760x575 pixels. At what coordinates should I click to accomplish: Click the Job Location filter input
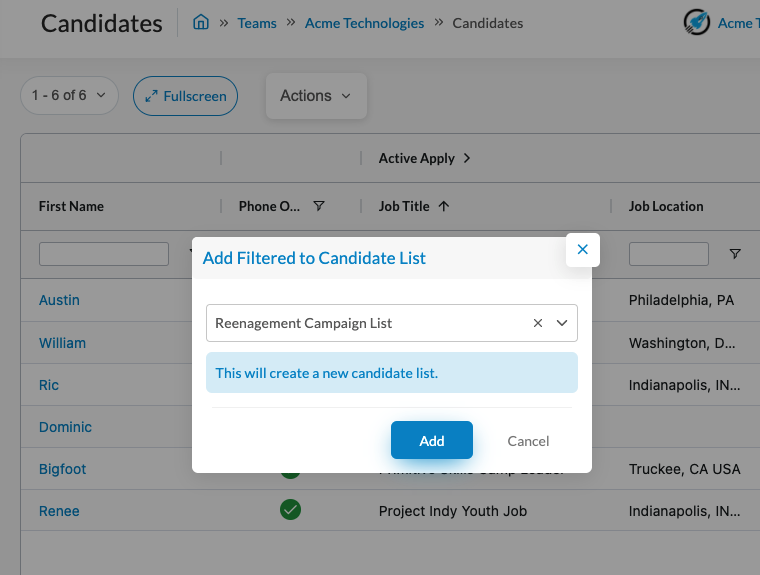point(668,254)
